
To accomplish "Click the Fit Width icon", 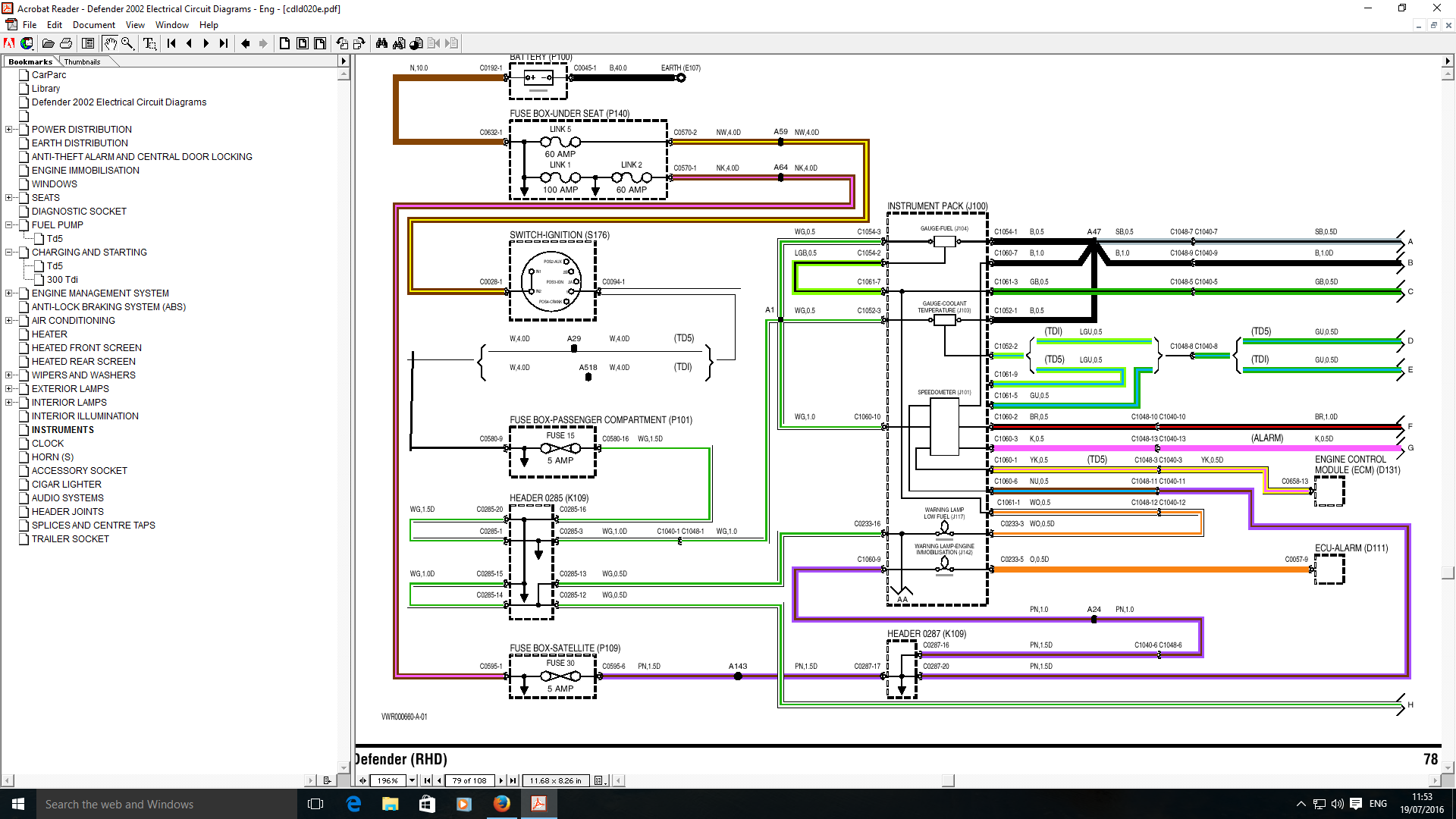I will (x=320, y=43).
